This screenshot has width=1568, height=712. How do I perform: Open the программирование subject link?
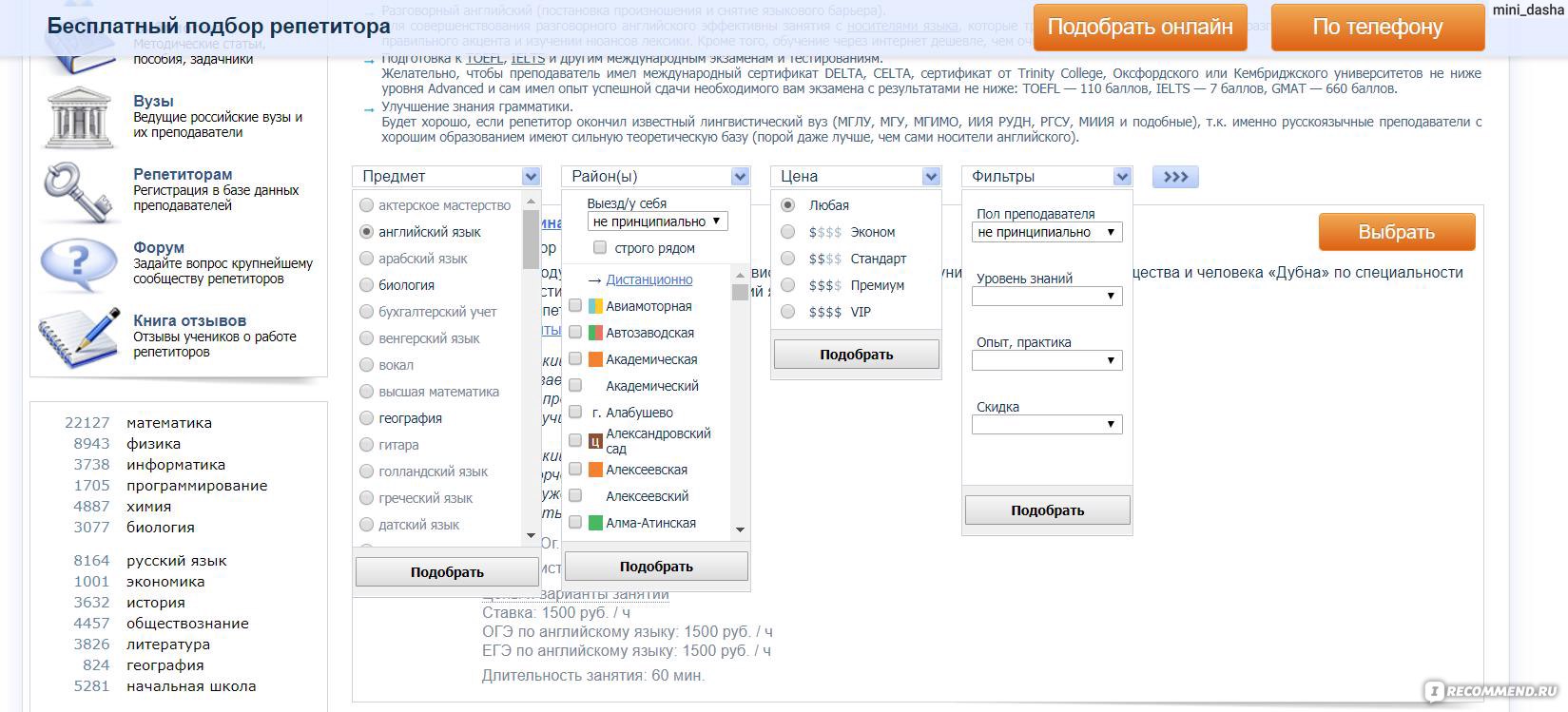pos(197,486)
